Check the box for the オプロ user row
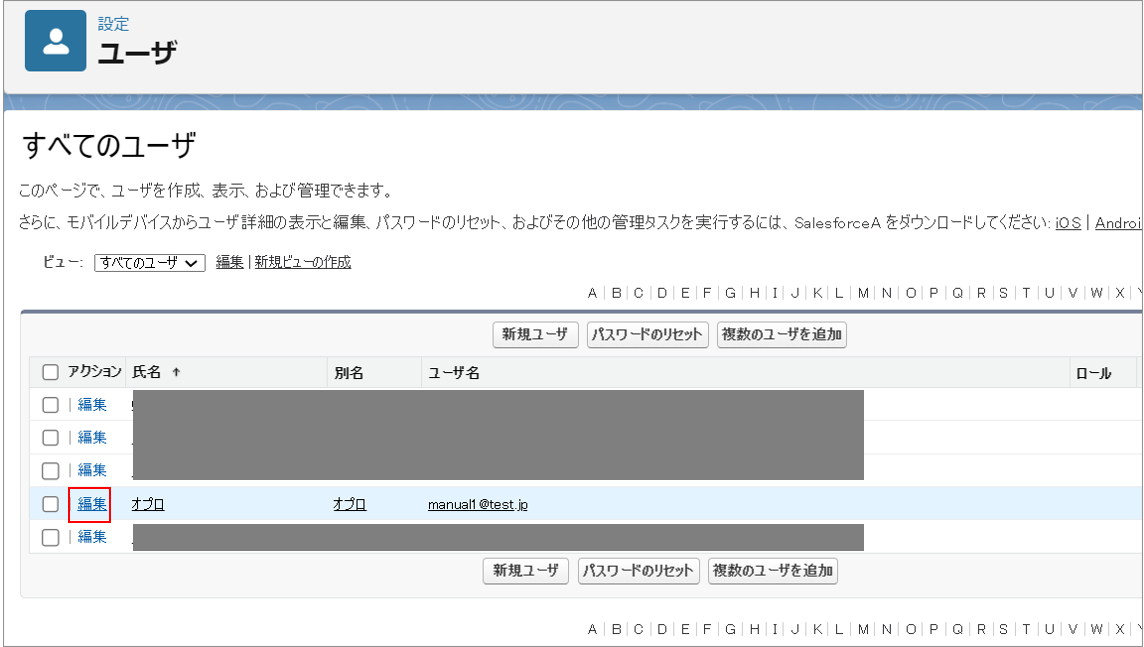This screenshot has height=647, width=1144. [x=50, y=504]
